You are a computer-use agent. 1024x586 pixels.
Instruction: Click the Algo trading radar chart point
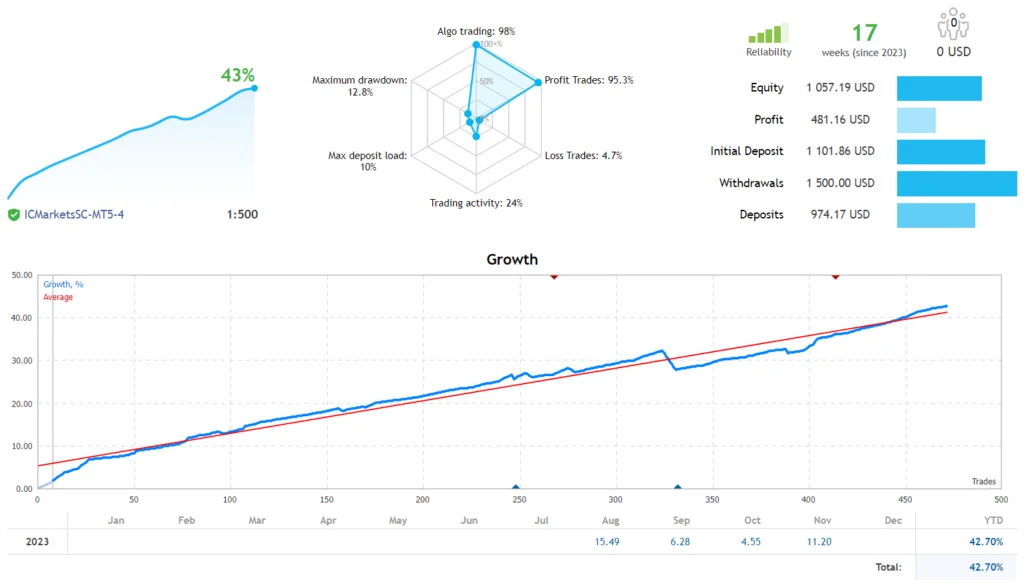coord(476,45)
